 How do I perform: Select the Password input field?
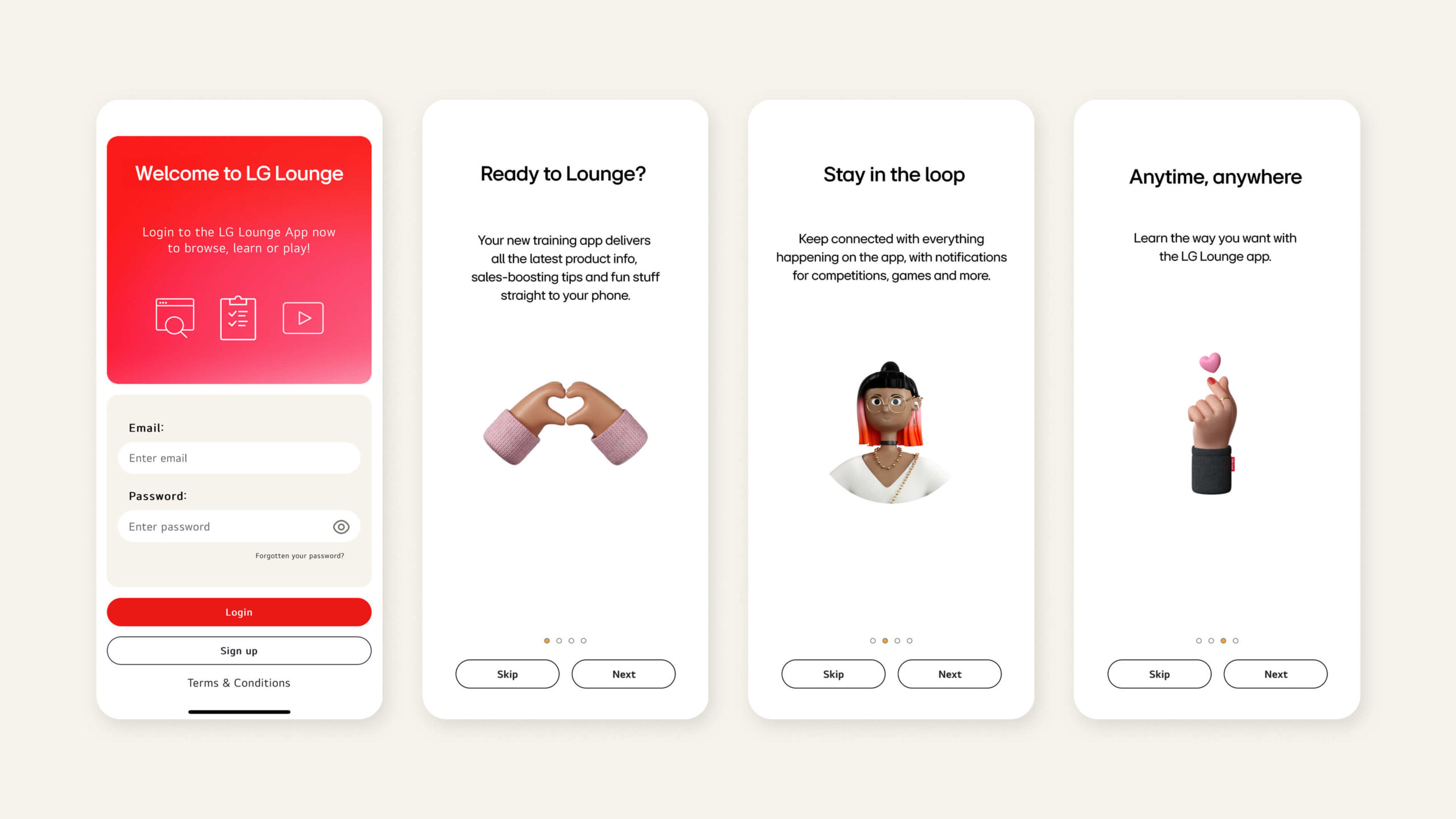[238, 526]
